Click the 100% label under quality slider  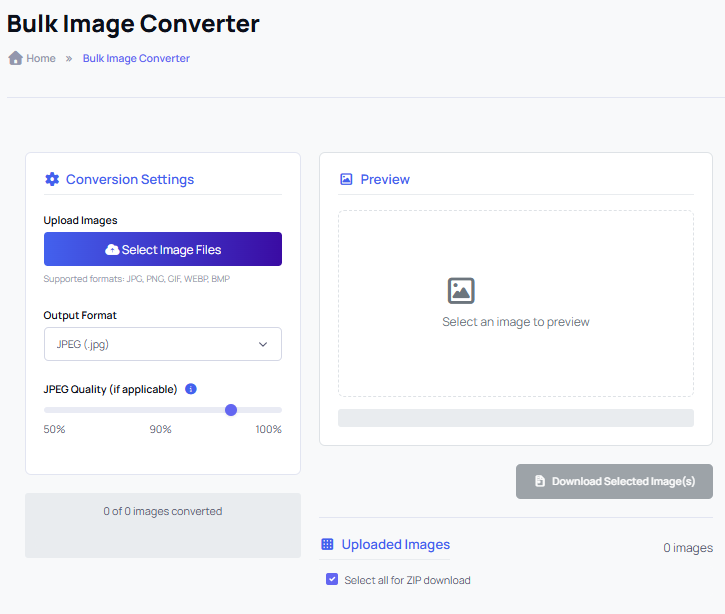tap(268, 429)
